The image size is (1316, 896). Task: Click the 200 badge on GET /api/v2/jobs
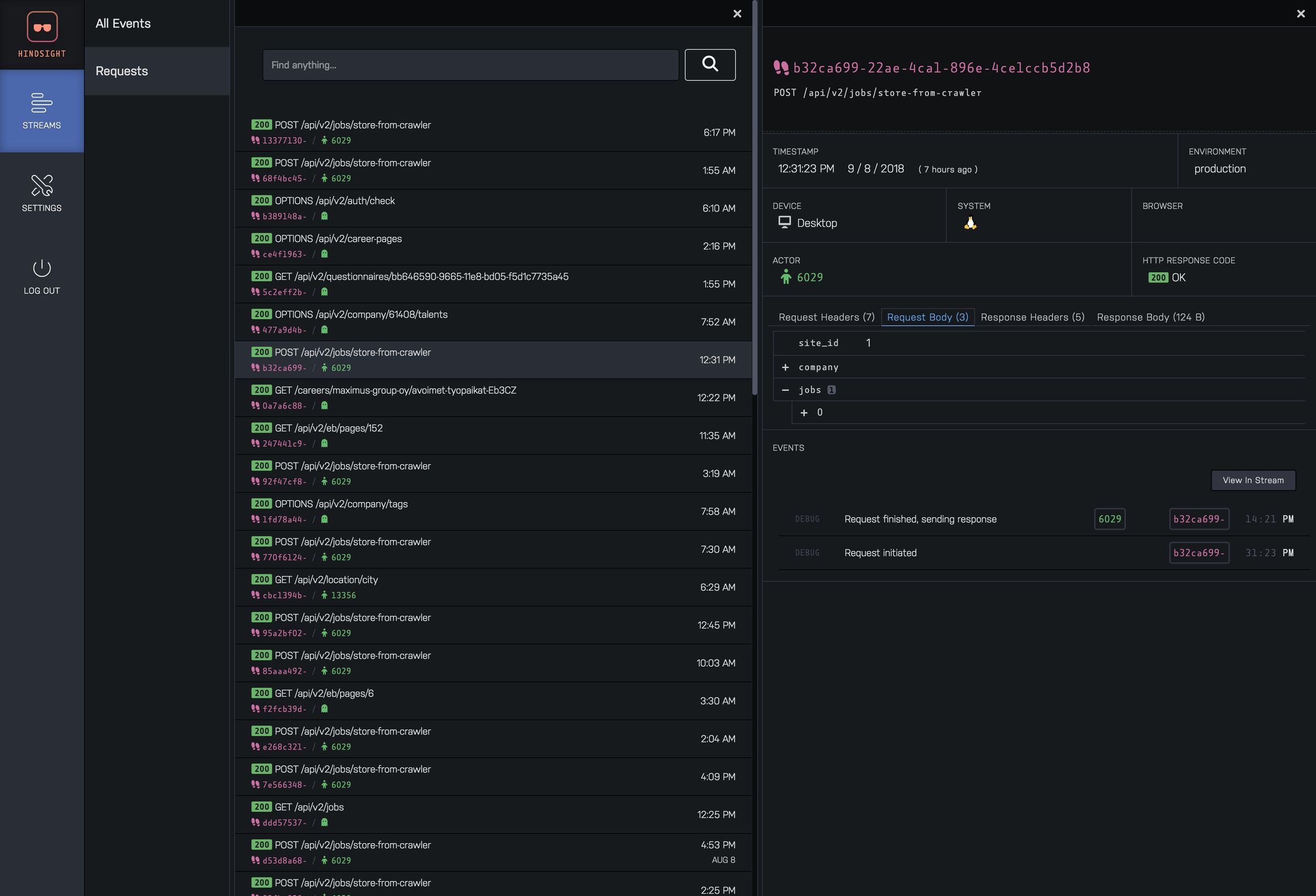(261, 807)
